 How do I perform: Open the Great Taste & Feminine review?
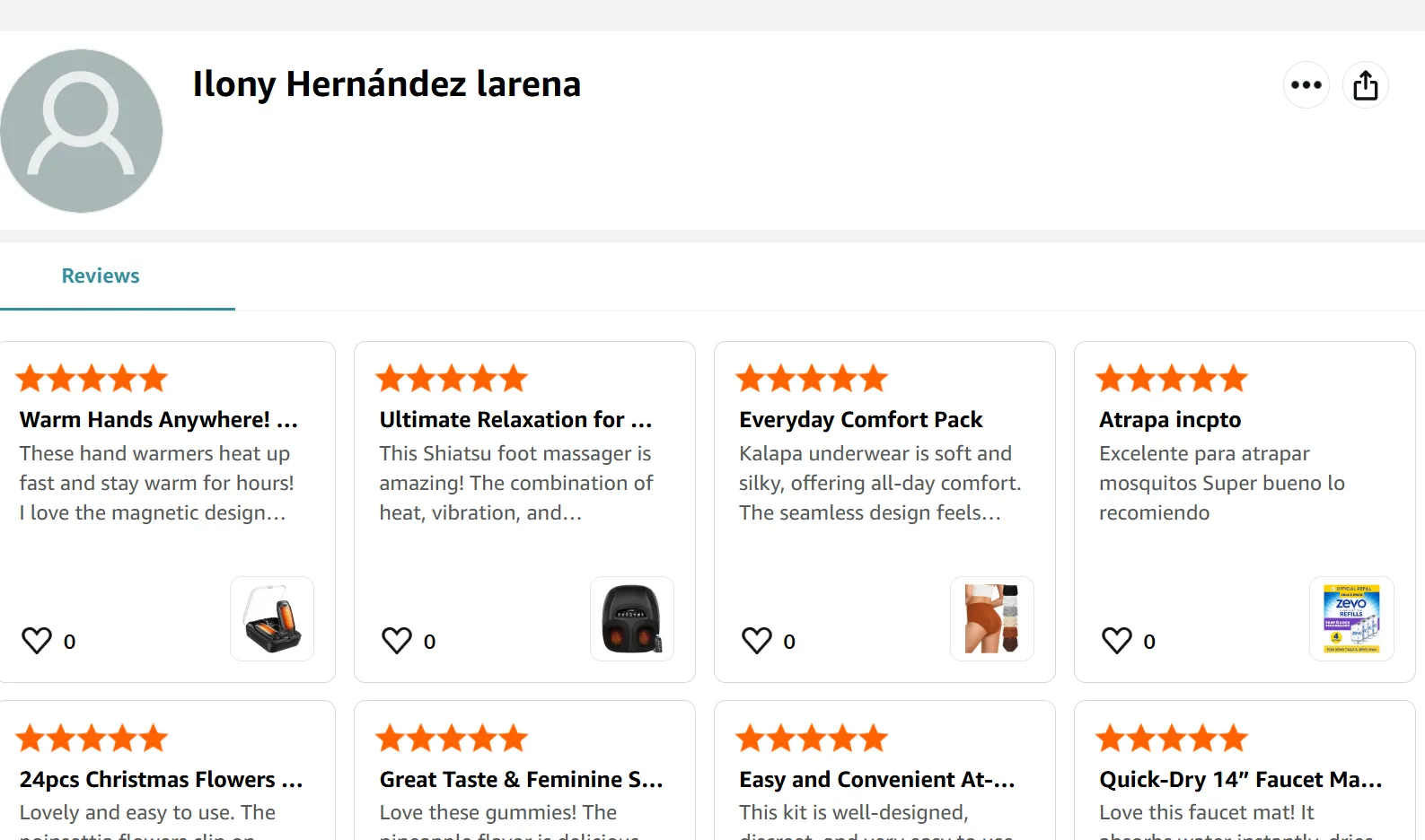pos(521,780)
